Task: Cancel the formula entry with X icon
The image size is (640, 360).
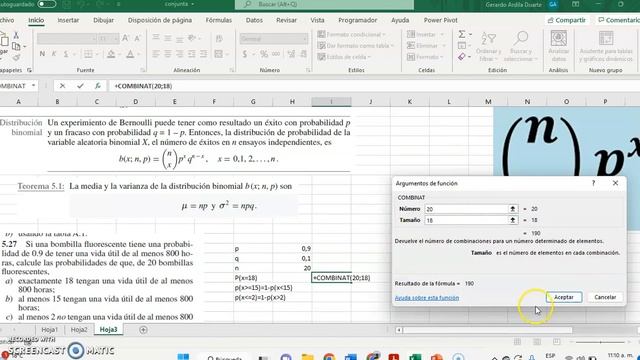Action: [62, 86]
